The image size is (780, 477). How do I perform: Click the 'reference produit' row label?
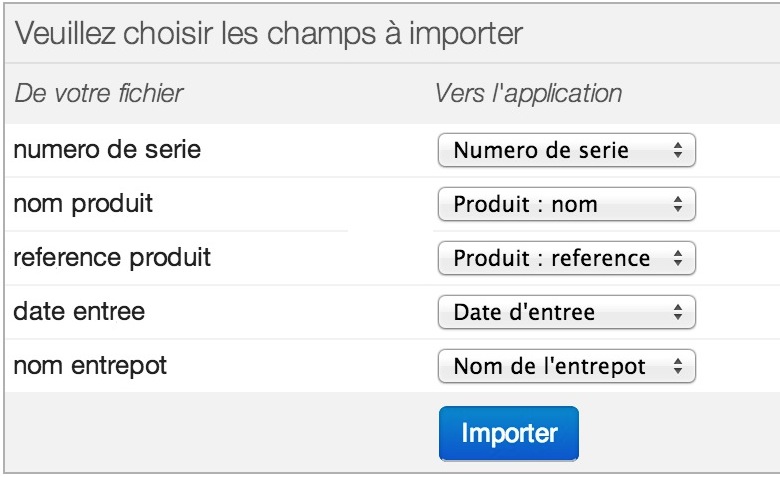(x=112, y=258)
